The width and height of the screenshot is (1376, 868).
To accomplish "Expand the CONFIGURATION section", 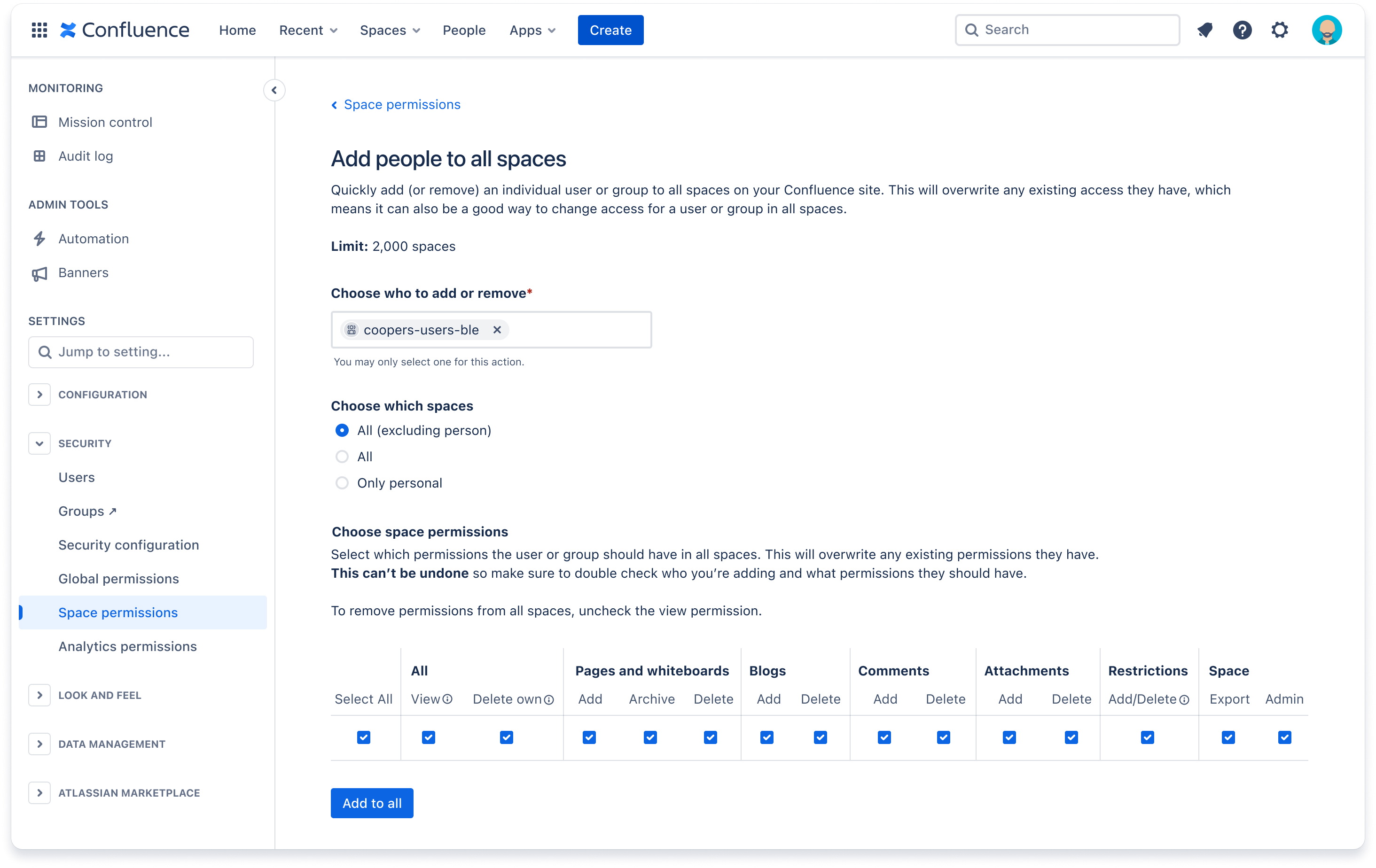I will pos(39,394).
